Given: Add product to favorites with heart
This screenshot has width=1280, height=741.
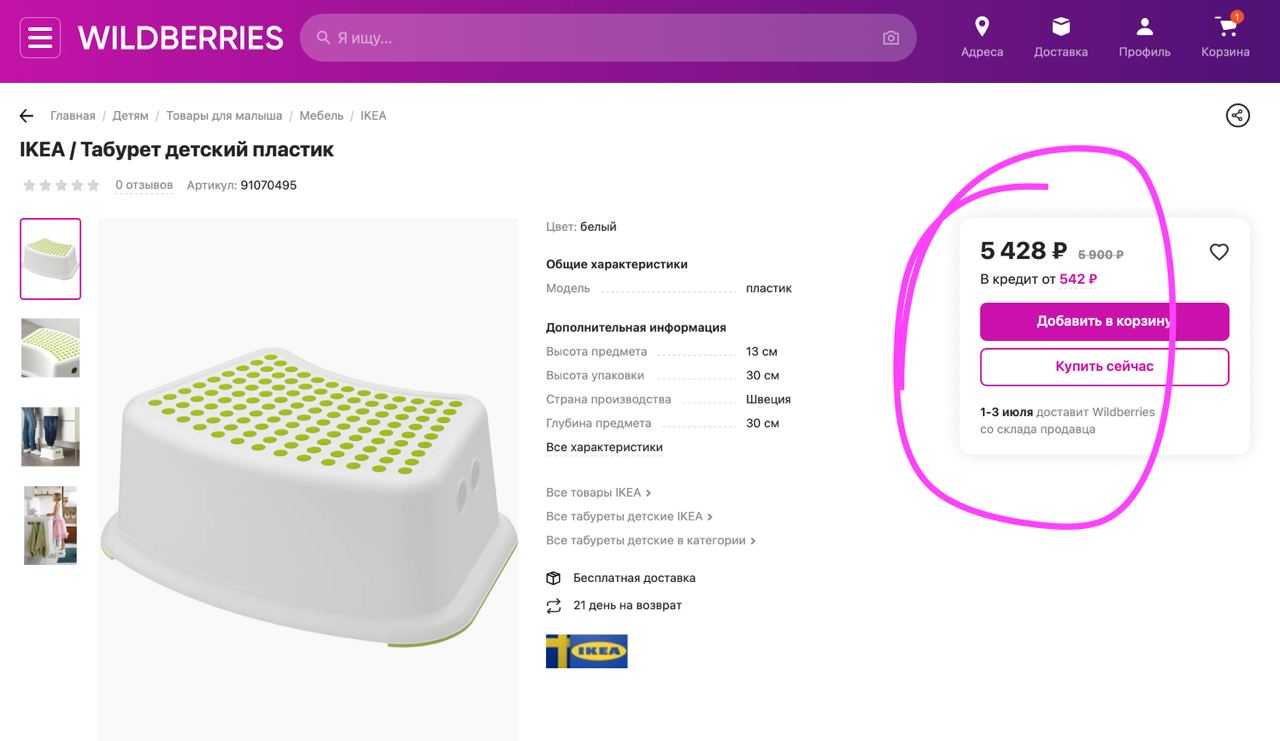Looking at the screenshot, I should pos(1219,252).
